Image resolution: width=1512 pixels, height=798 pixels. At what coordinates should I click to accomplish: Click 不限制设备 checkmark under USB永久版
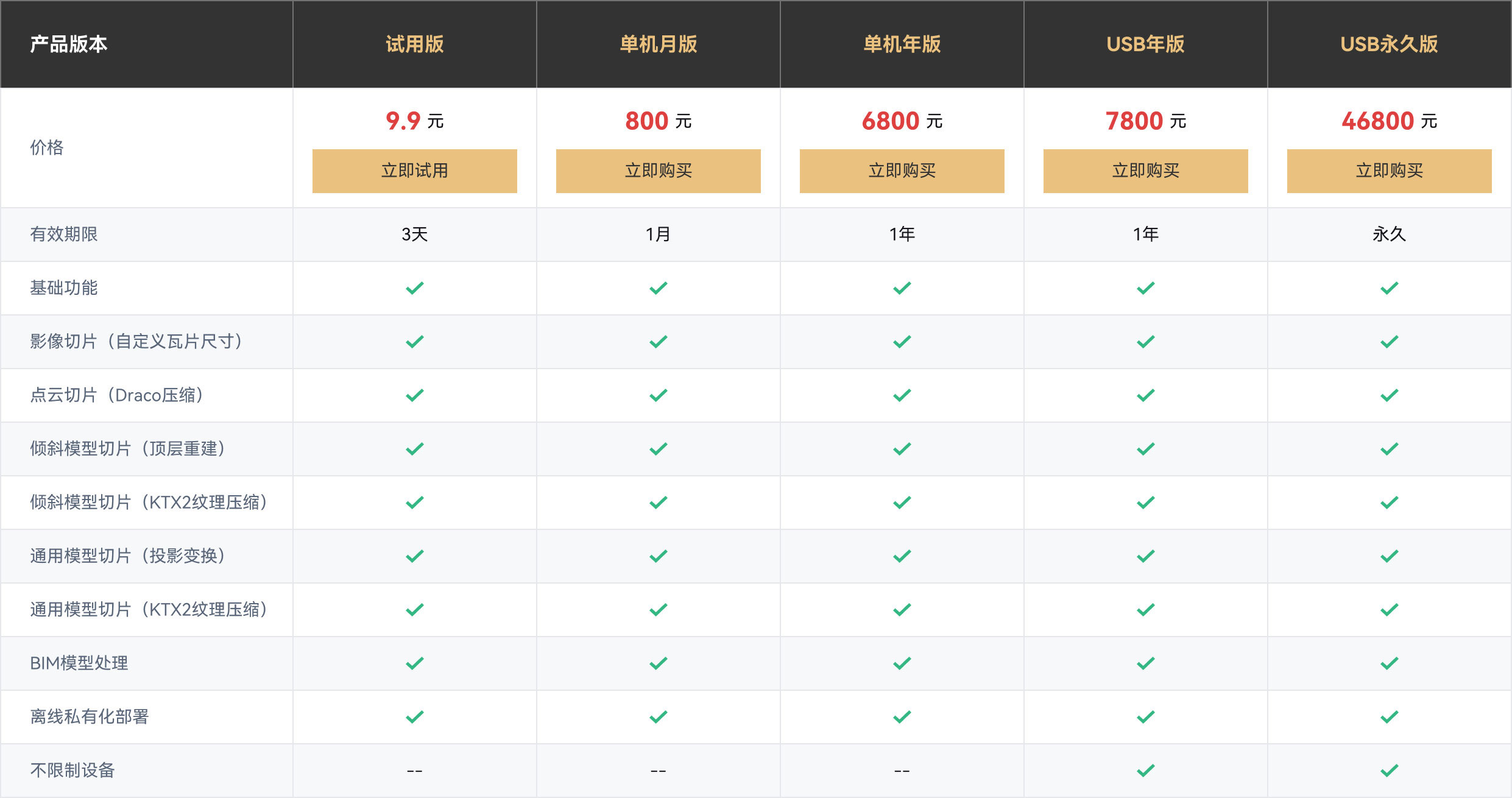click(x=1389, y=771)
